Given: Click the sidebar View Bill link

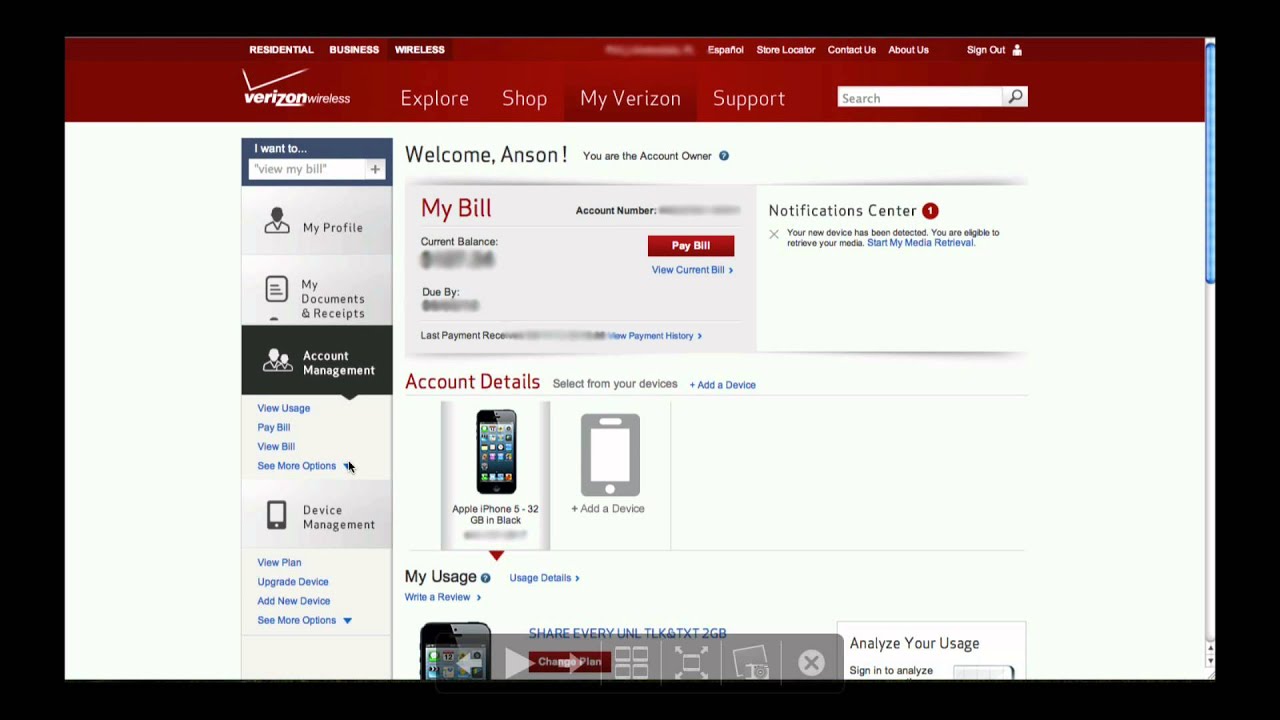Looking at the screenshot, I should click(276, 447).
